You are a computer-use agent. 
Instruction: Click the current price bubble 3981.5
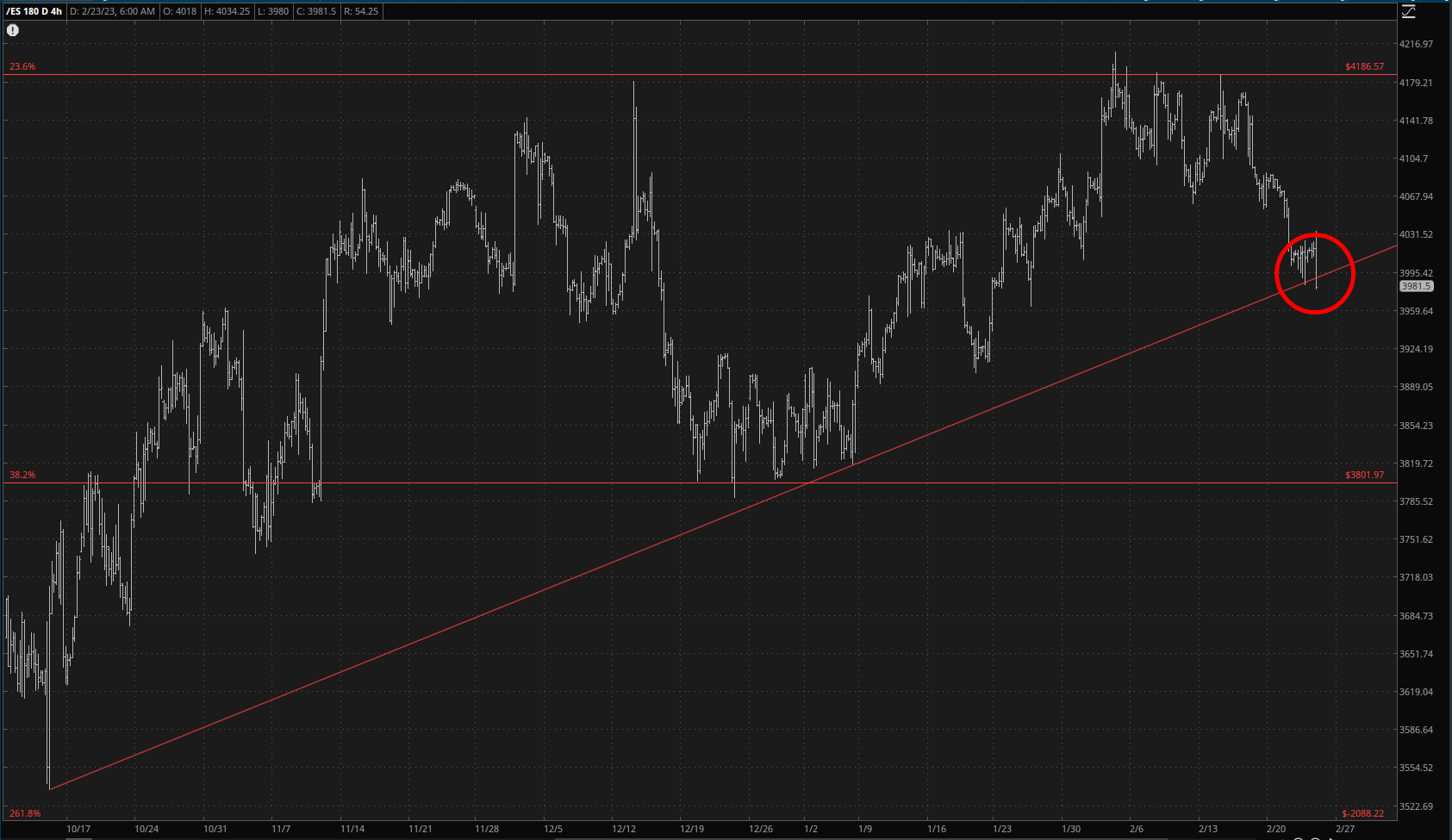1416,286
